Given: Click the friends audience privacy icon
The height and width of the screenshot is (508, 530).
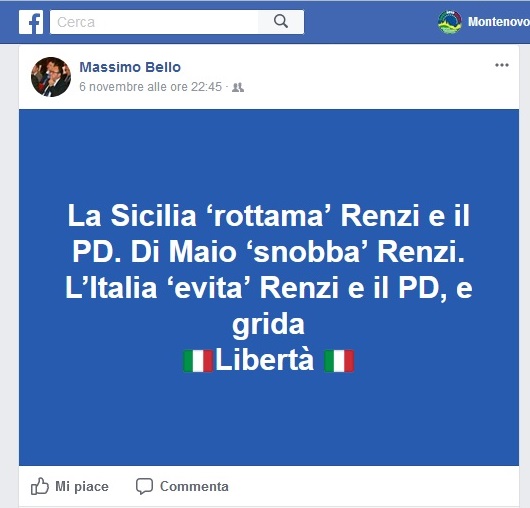Looking at the screenshot, I should pos(238,88).
